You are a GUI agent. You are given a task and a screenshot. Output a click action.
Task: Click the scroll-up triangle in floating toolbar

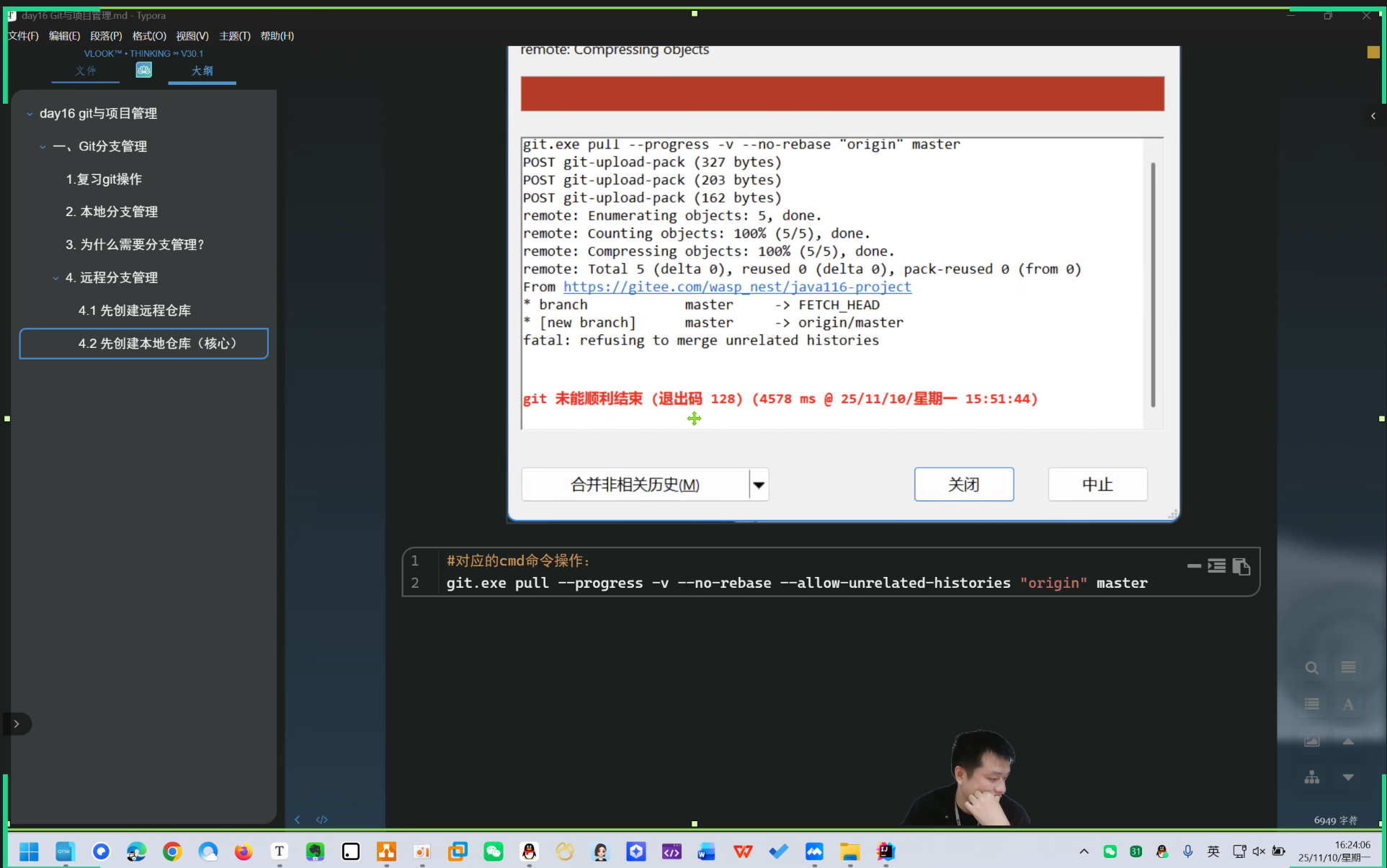pos(1348,741)
